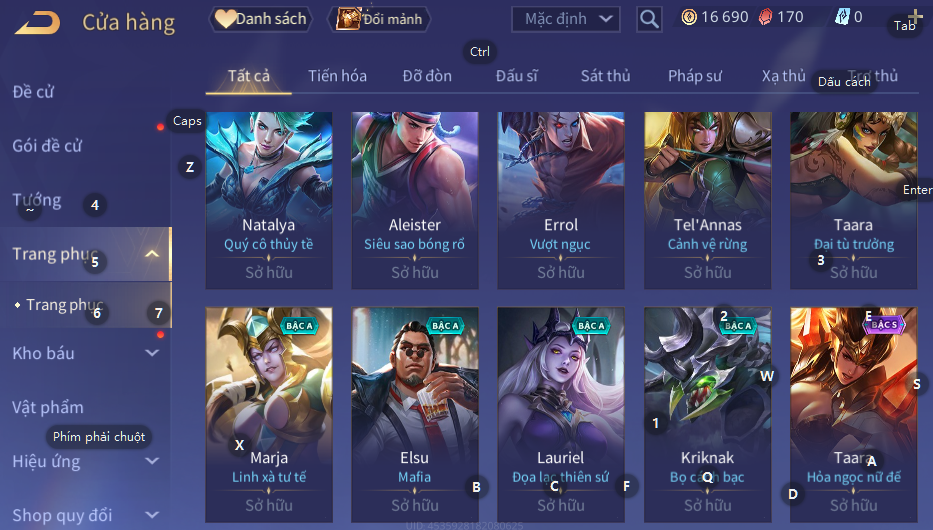Screen dimensions: 933x530
Task: Expand the Shop quy đổi section
Action: coord(152,515)
